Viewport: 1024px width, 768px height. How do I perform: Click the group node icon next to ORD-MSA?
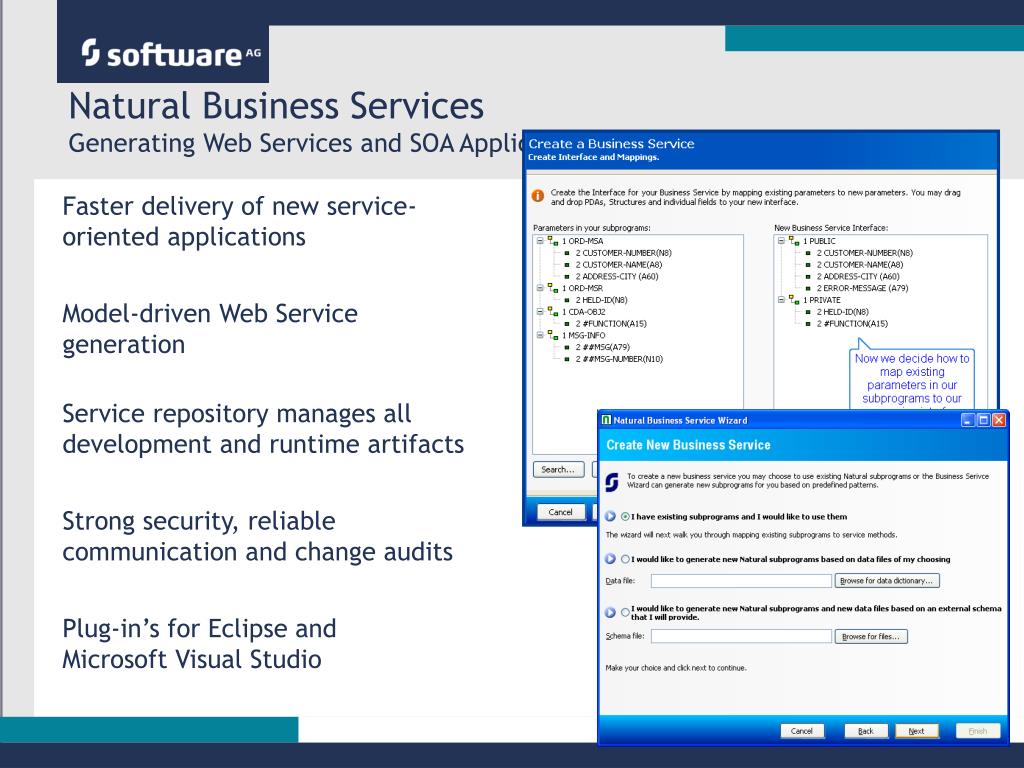pyautogui.click(x=553, y=241)
